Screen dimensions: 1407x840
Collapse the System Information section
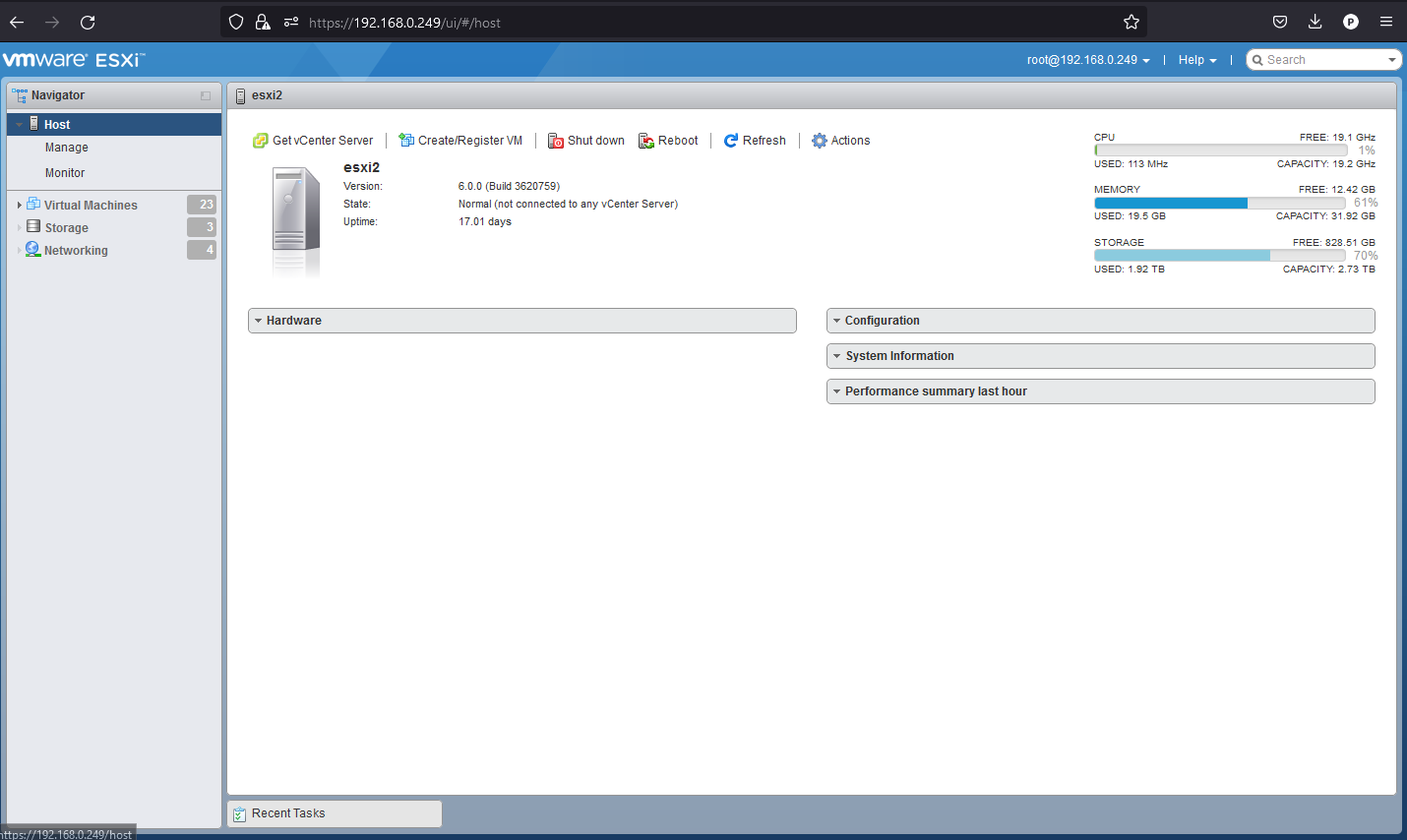[x=836, y=356]
